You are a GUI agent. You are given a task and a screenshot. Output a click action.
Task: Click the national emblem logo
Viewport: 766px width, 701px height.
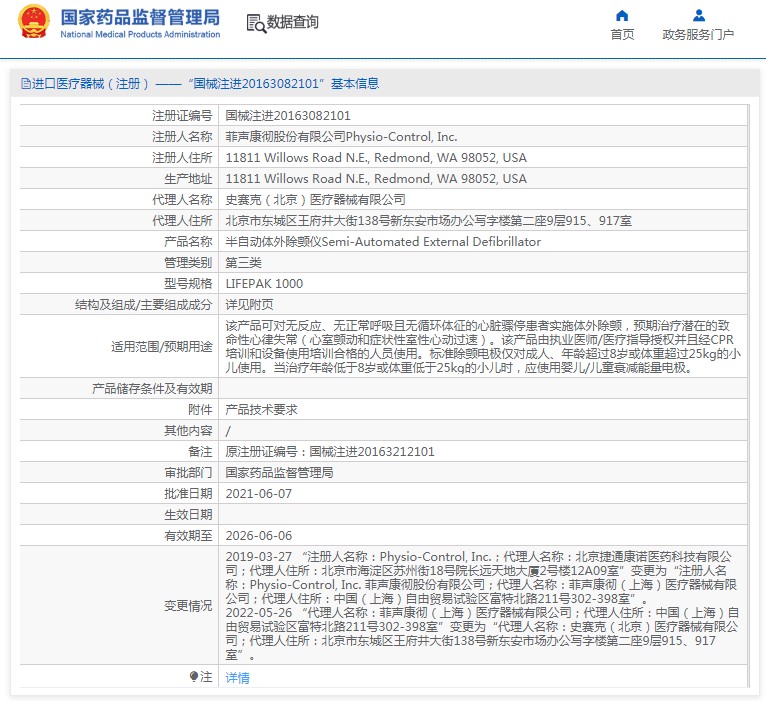click(x=34, y=21)
